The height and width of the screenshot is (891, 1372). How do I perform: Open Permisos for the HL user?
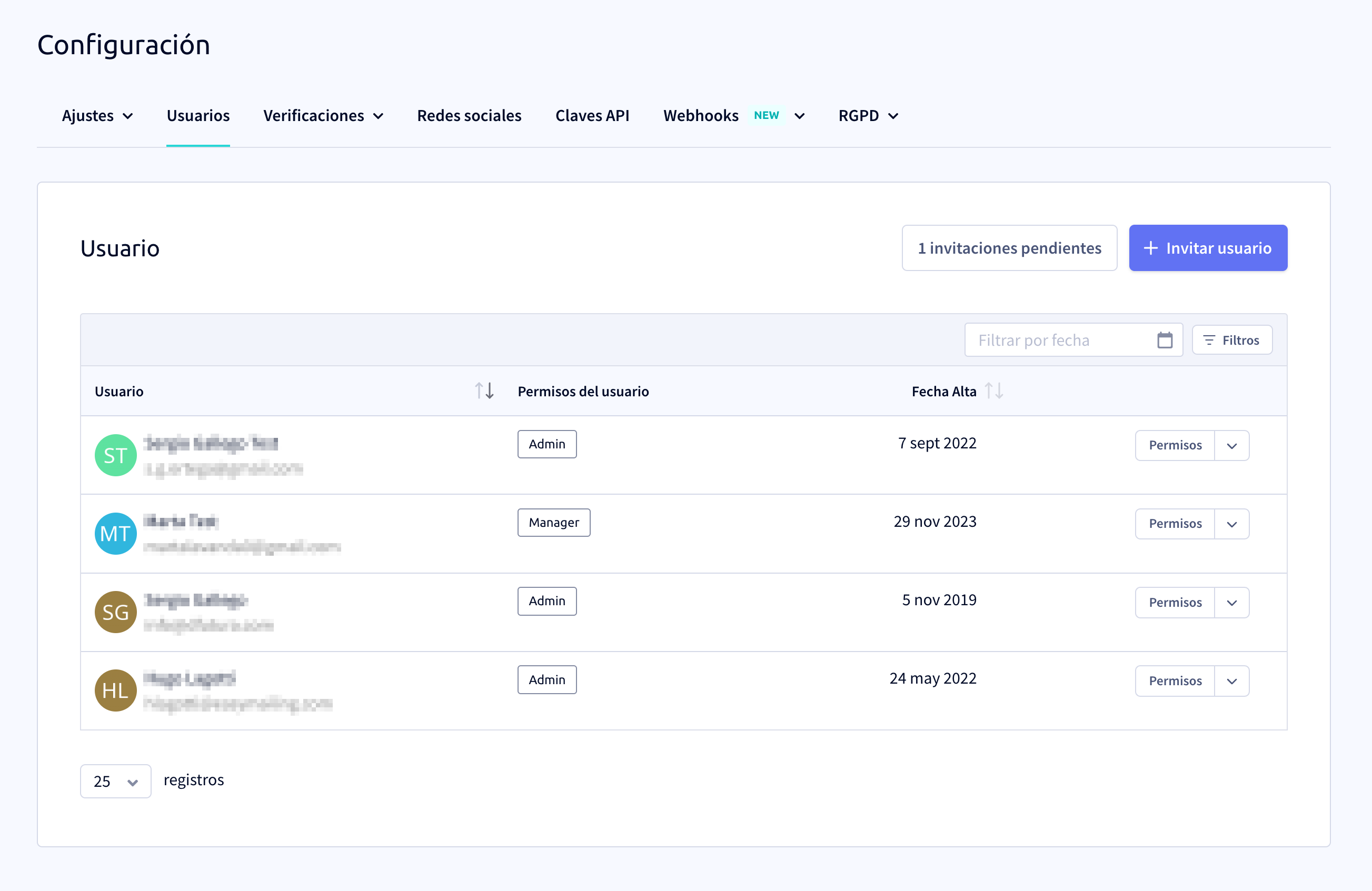click(x=1175, y=681)
